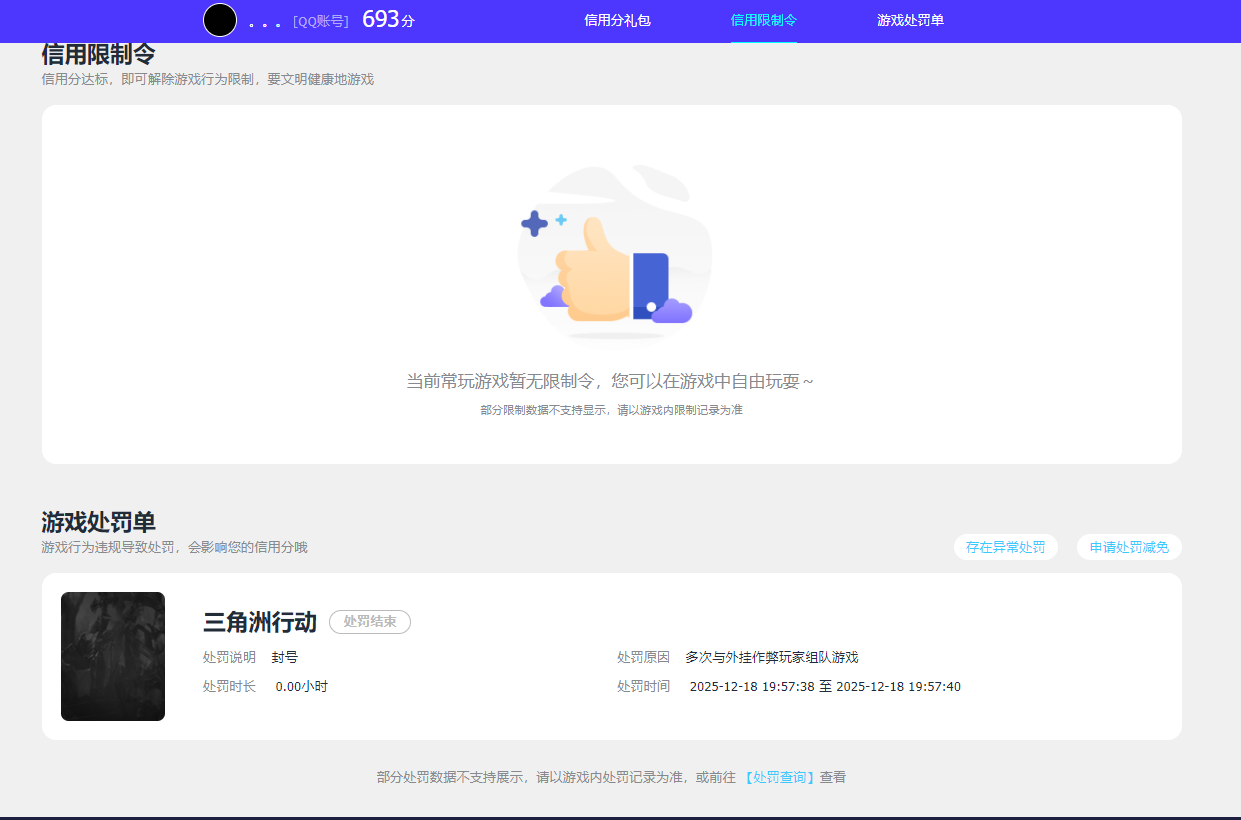Select the 三角洲行动 game cover image
This screenshot has width=1241, height=820.
(x=112, y=656)
